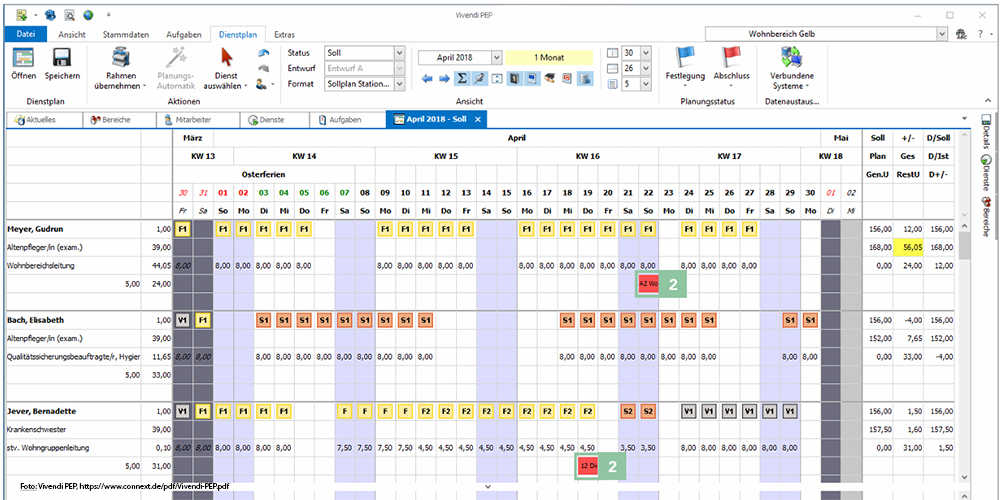1000x500 pixels.
Task: Go to previous month with left arrow
Action: click(427, 78)
